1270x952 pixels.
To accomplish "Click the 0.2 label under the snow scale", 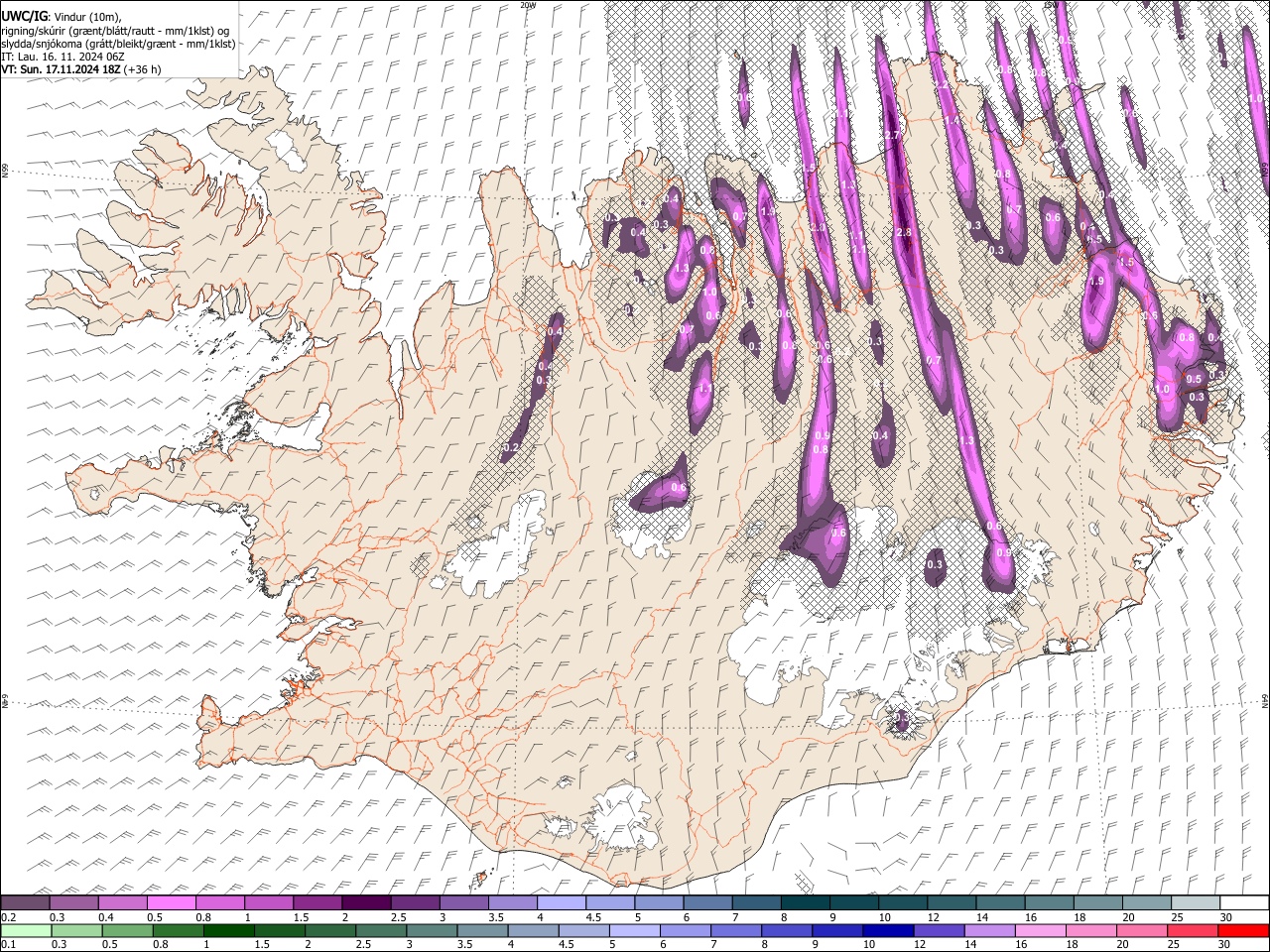I will tap(8, 916).
